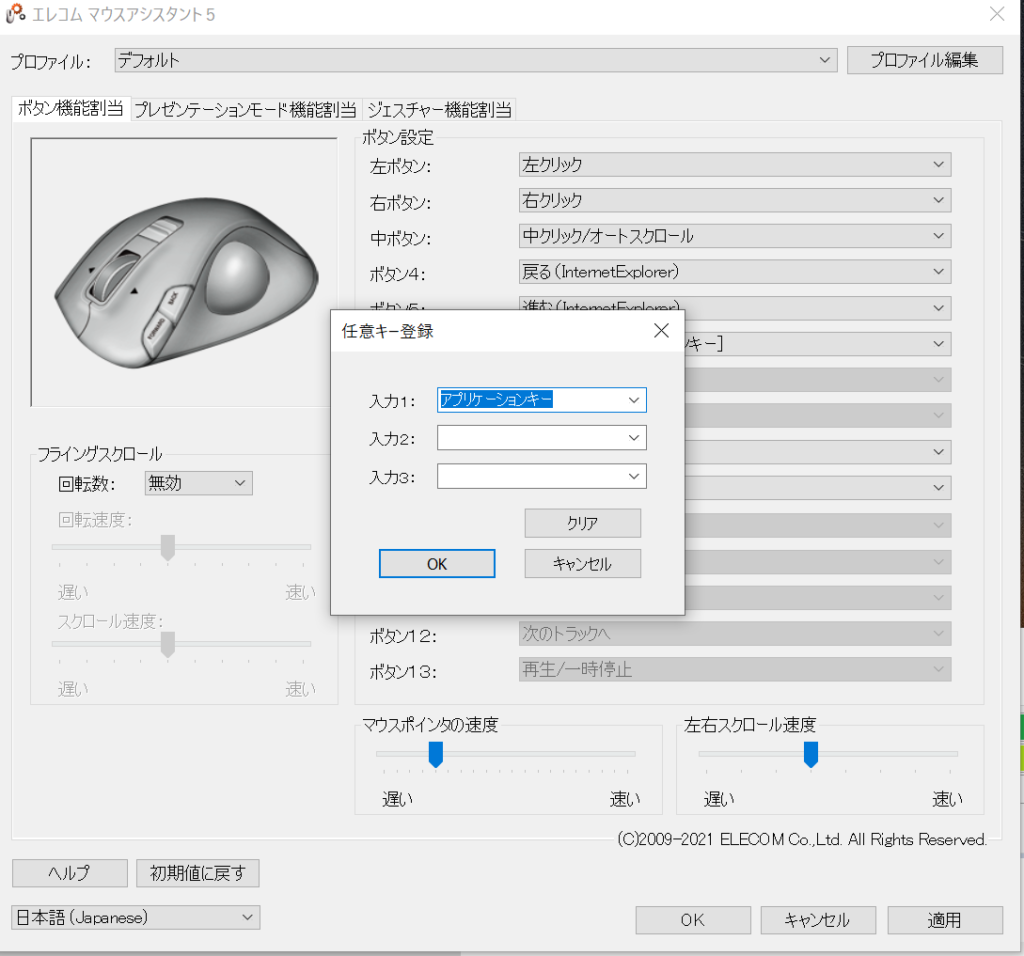Confirm with OK in the 任意キー登録 dialog
Viewport: 1024px width, 956px height.
click(436, 563)
